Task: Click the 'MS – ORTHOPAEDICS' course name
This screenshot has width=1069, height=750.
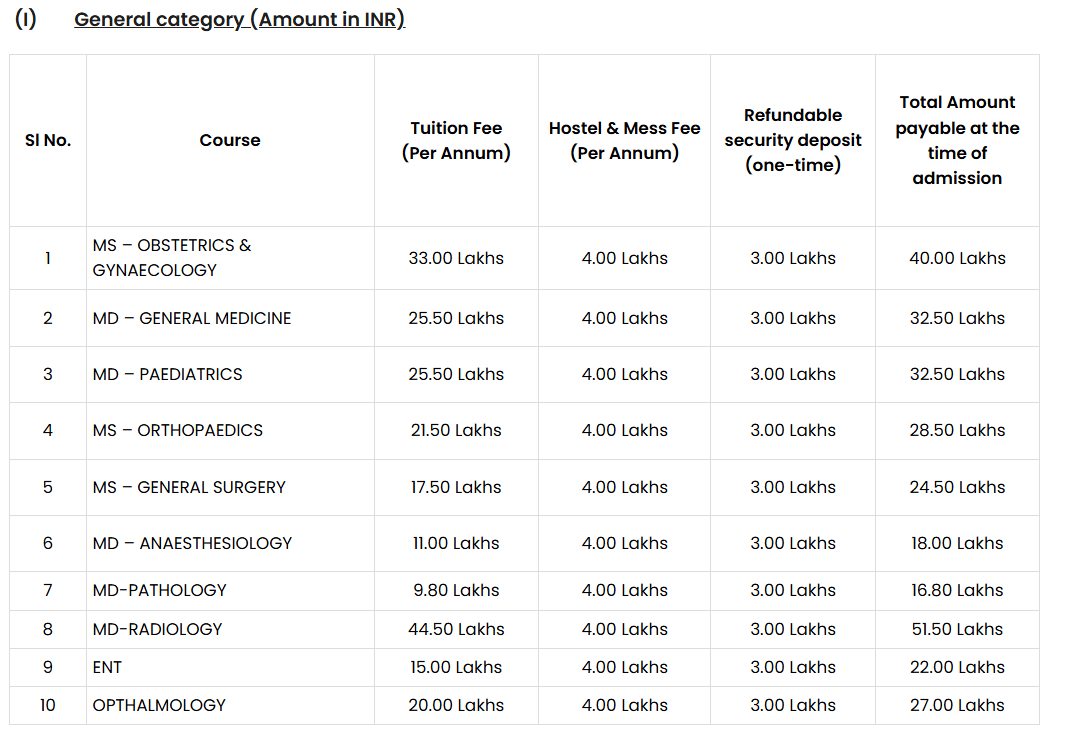Action: tap(178, 430)
